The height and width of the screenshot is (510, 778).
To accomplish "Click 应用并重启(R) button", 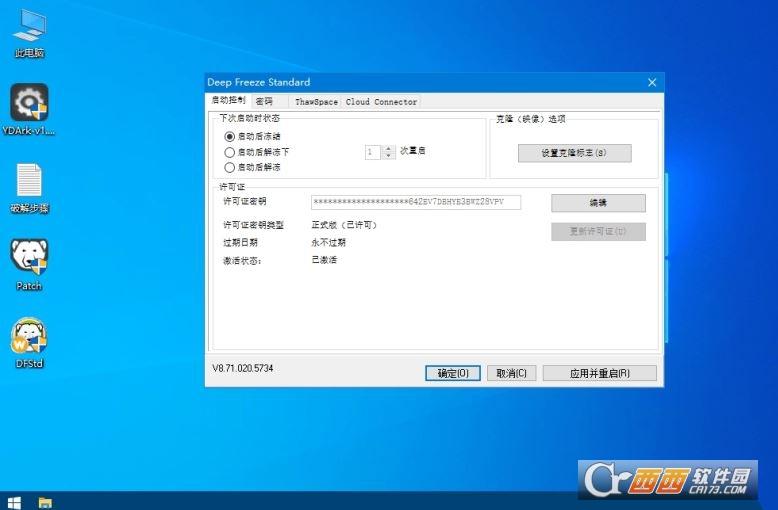I will tap(599, 373).
